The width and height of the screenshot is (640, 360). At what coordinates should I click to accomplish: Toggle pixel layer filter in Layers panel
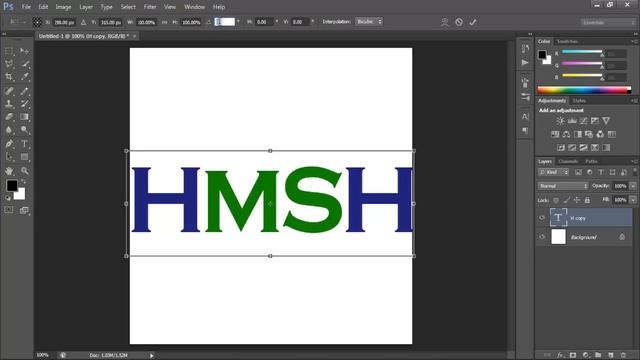click(578, 172)
